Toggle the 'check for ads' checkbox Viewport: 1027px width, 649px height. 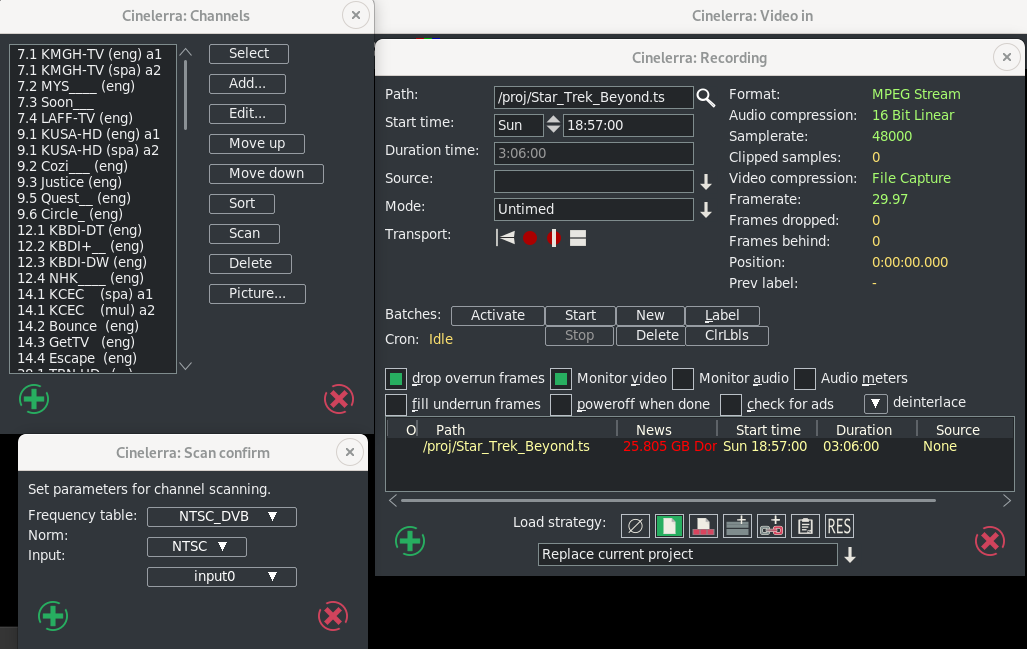pos(731,405)
